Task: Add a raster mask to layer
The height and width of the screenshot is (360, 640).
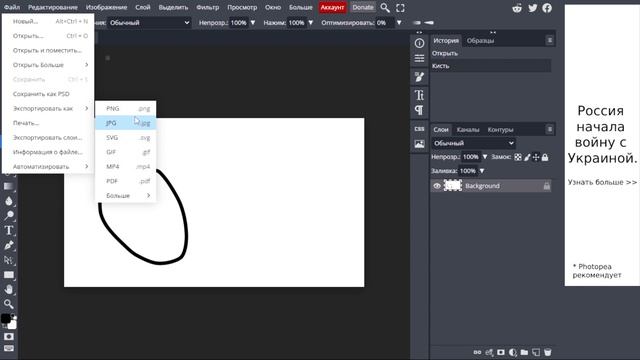Action: point(501,352)
